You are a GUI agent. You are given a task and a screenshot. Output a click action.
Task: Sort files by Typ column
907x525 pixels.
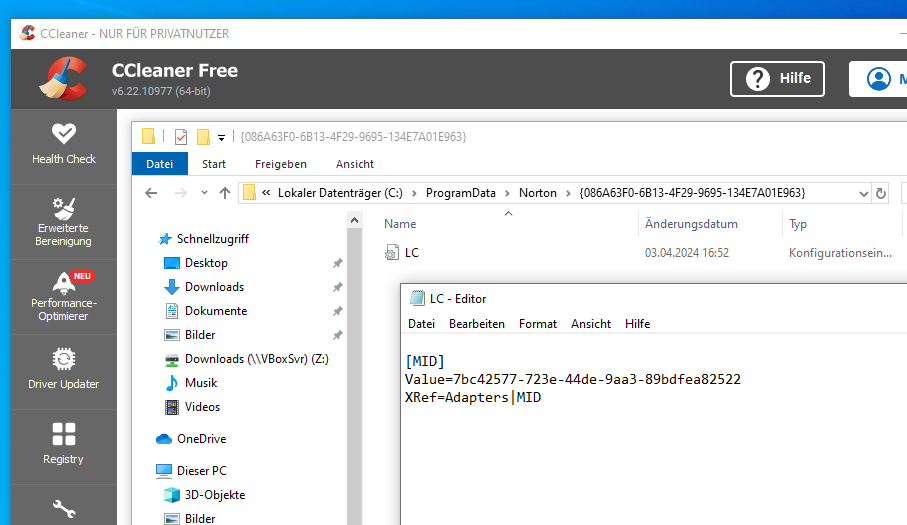tap(798, 224)
